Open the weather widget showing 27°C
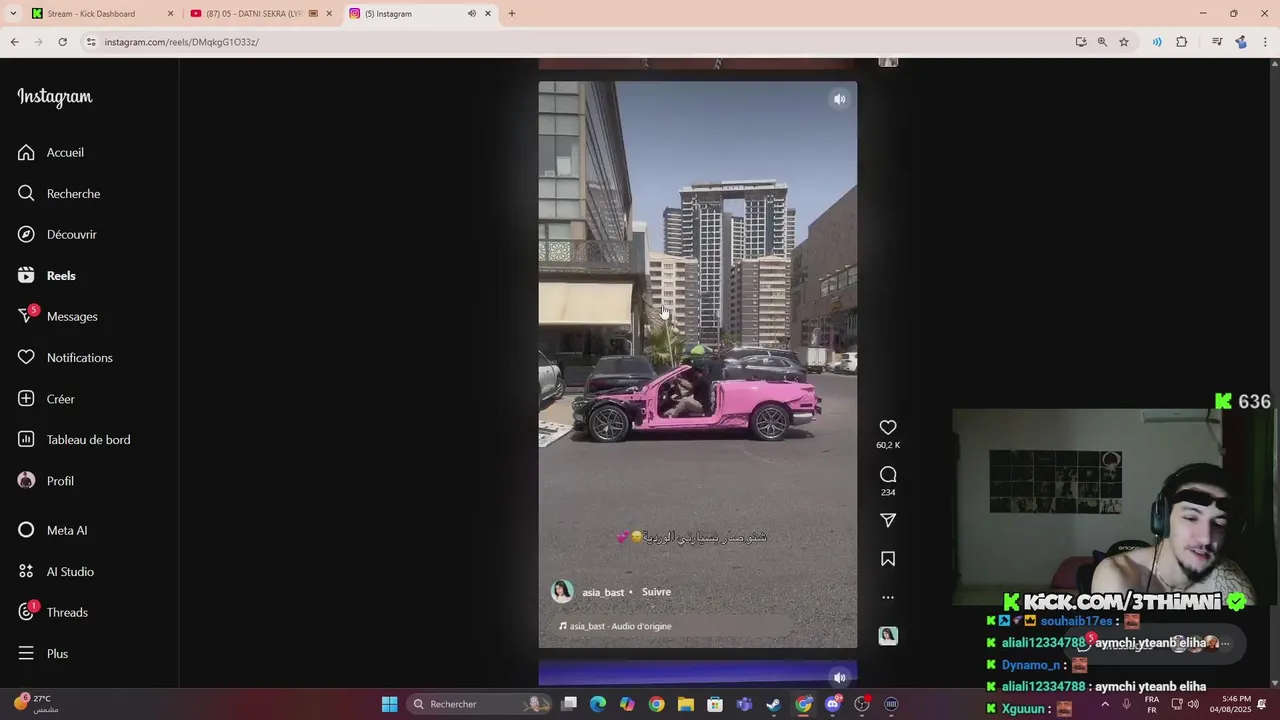 [37, 703]
